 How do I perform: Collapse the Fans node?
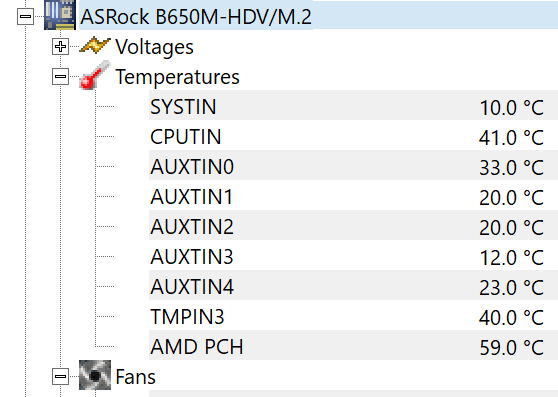[60, 376]
